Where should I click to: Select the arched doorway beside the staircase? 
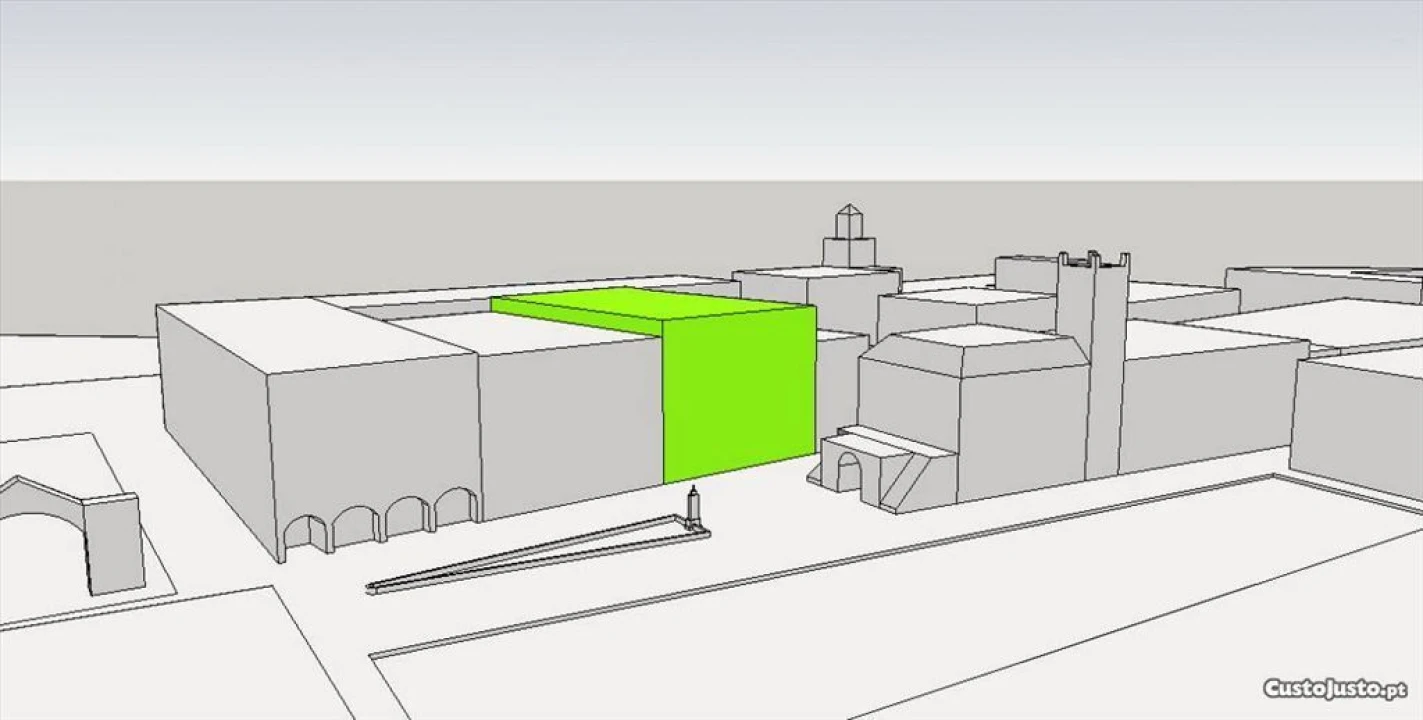pyautogui.click(x=848, y=472)
